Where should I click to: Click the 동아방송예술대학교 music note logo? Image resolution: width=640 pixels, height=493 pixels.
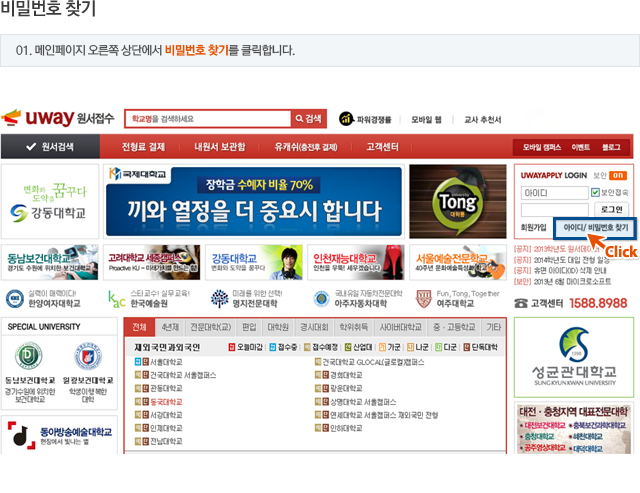click(21, 435)
